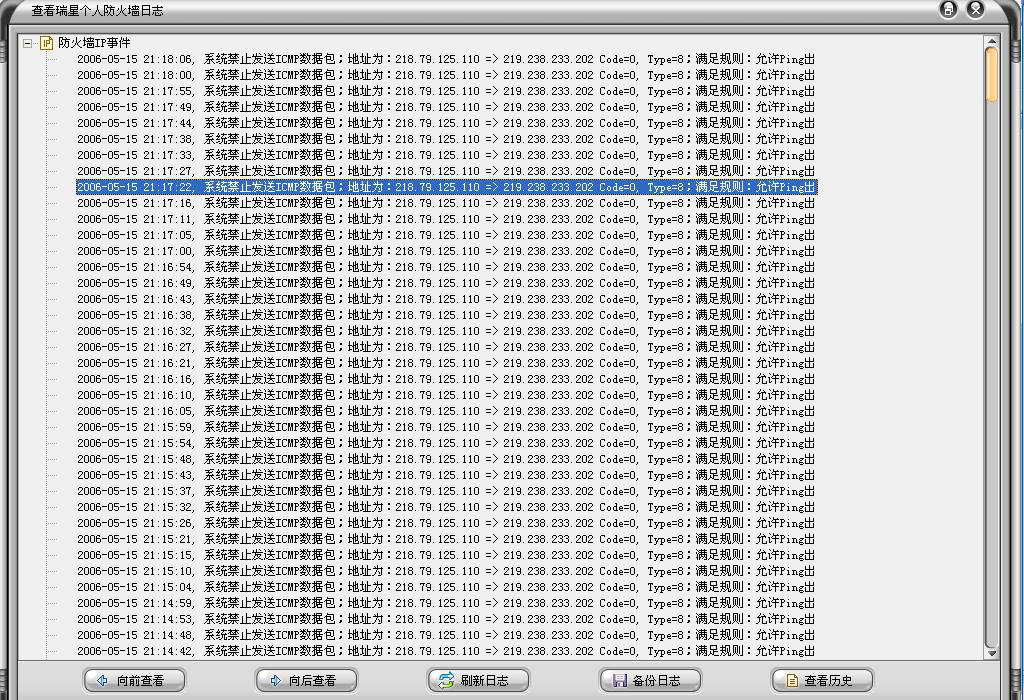Click the 向后查看 button
This screenshot has width=1024, height=700.
(x=306, y=680)
